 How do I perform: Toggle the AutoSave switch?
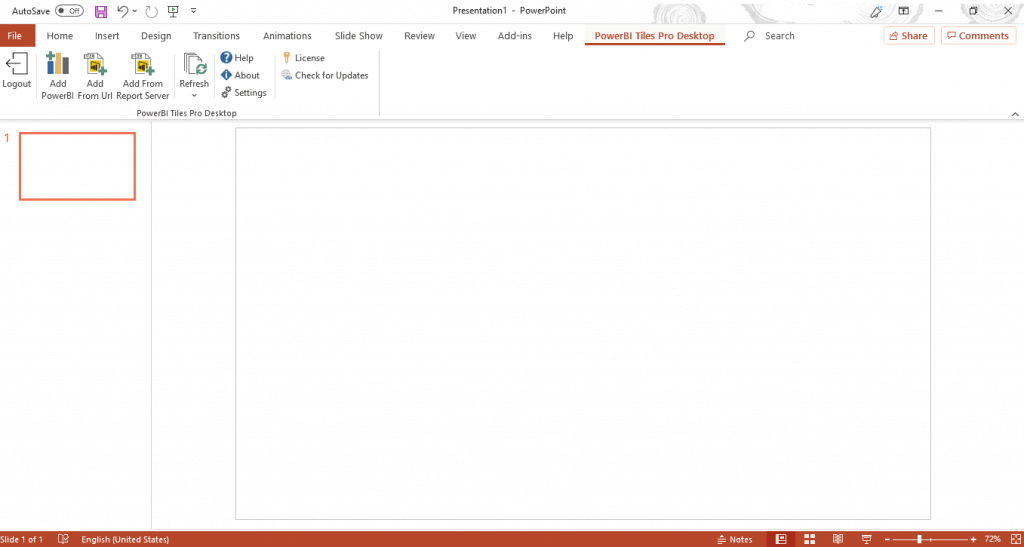(x=69, y=10)
